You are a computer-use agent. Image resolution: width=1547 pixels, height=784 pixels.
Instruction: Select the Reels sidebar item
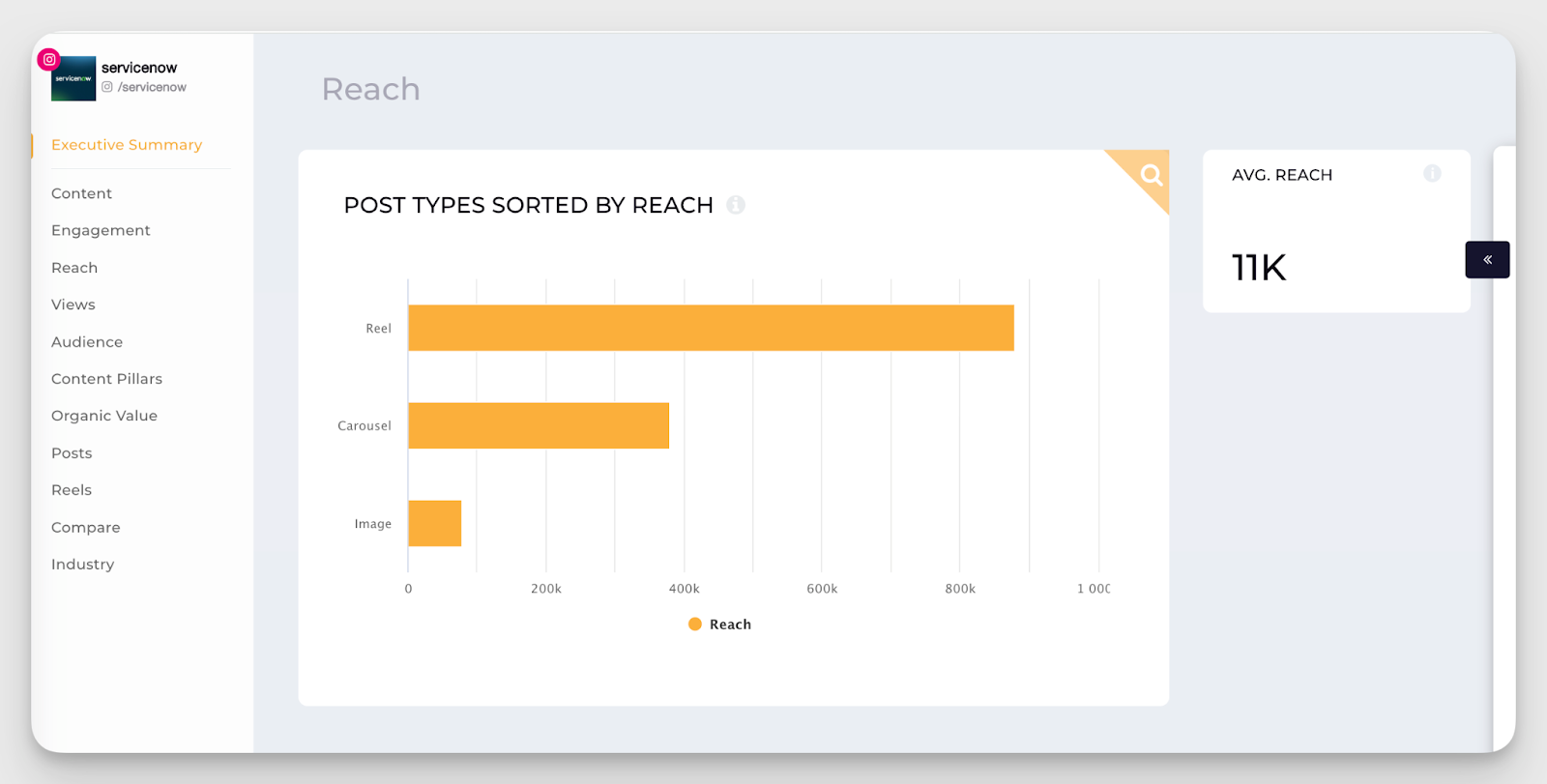pos(72,490)
